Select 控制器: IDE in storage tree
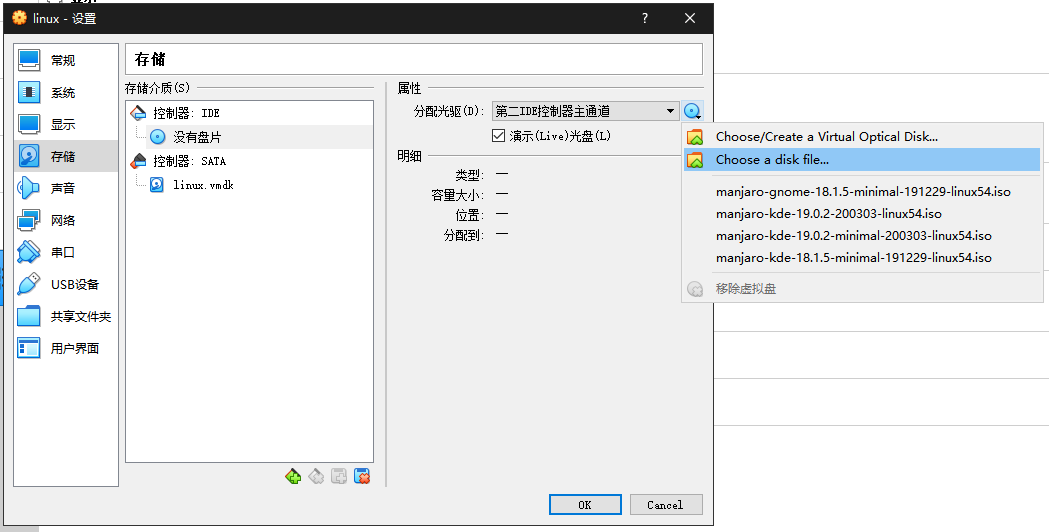The image size is (1049, 532). click(x=186, y=113)
